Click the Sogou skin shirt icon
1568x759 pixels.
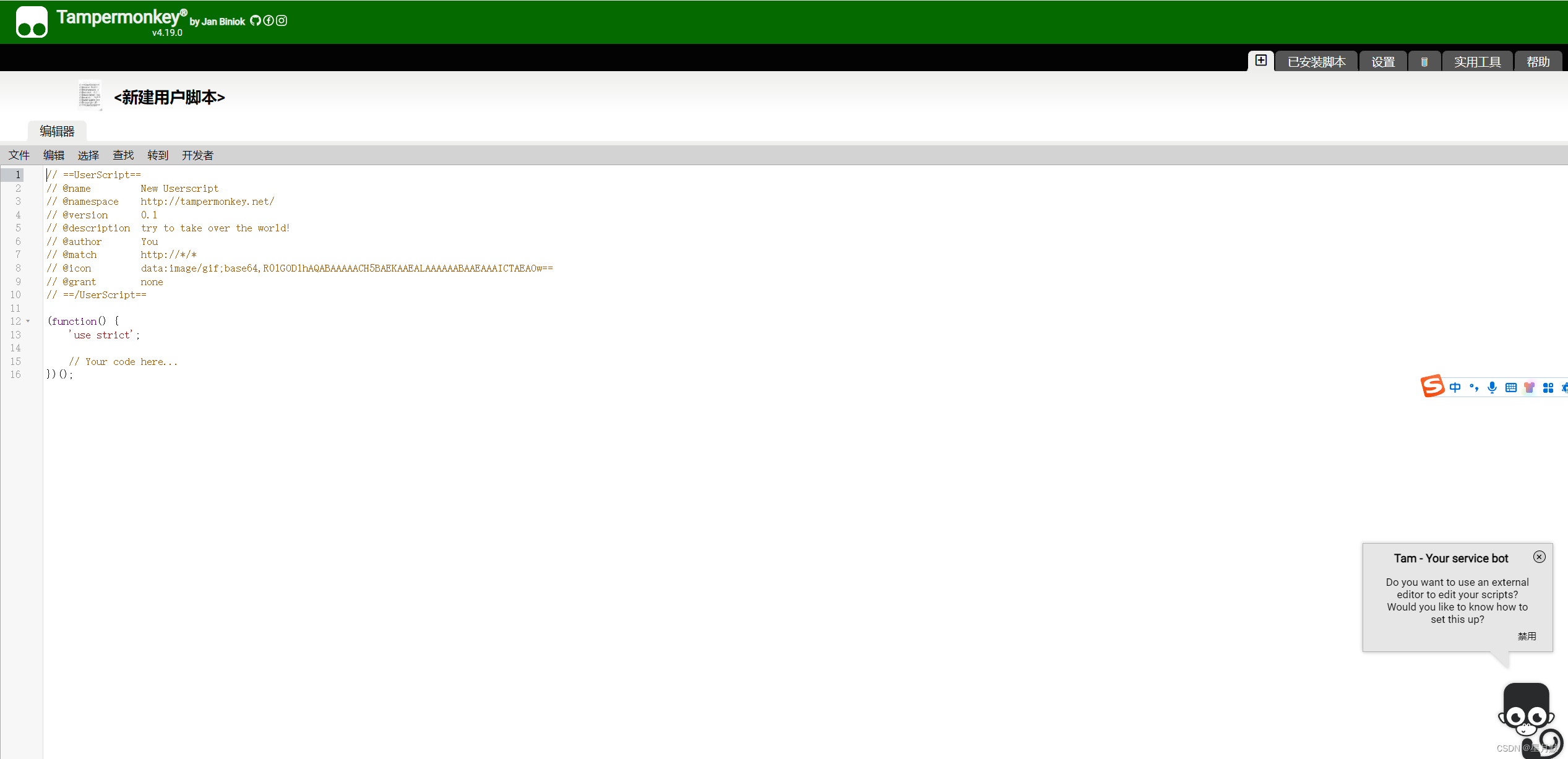[x=1529, y=388]
